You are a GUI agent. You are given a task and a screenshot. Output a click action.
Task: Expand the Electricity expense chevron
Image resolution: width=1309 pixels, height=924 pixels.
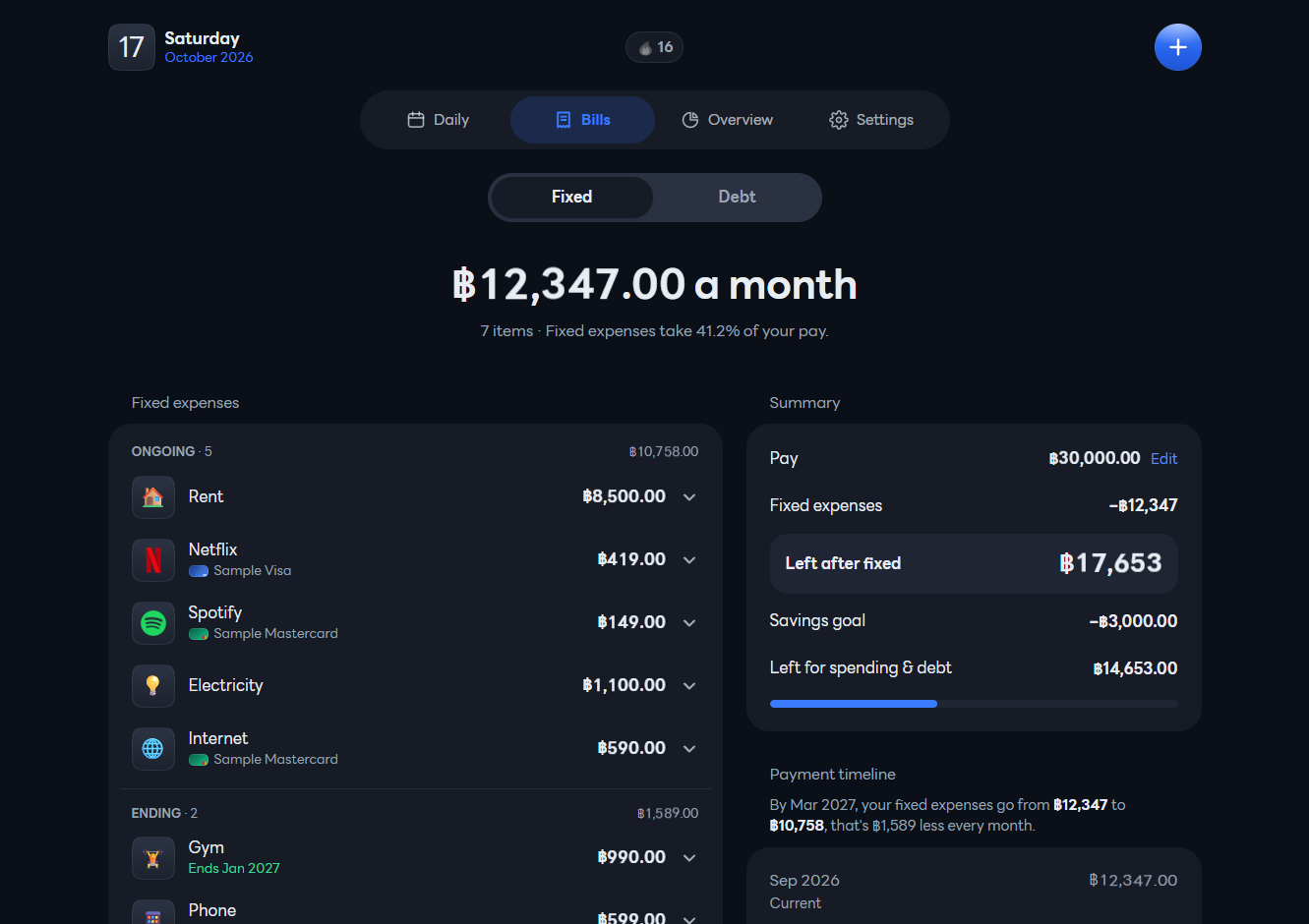click(x=689, y=686)
